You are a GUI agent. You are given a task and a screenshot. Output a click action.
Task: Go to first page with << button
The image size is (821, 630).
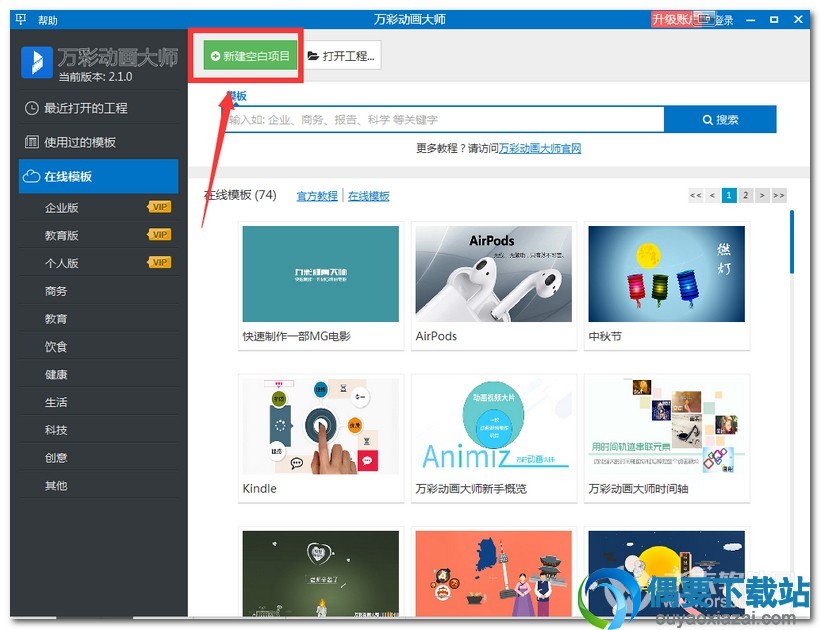[695, 196]
